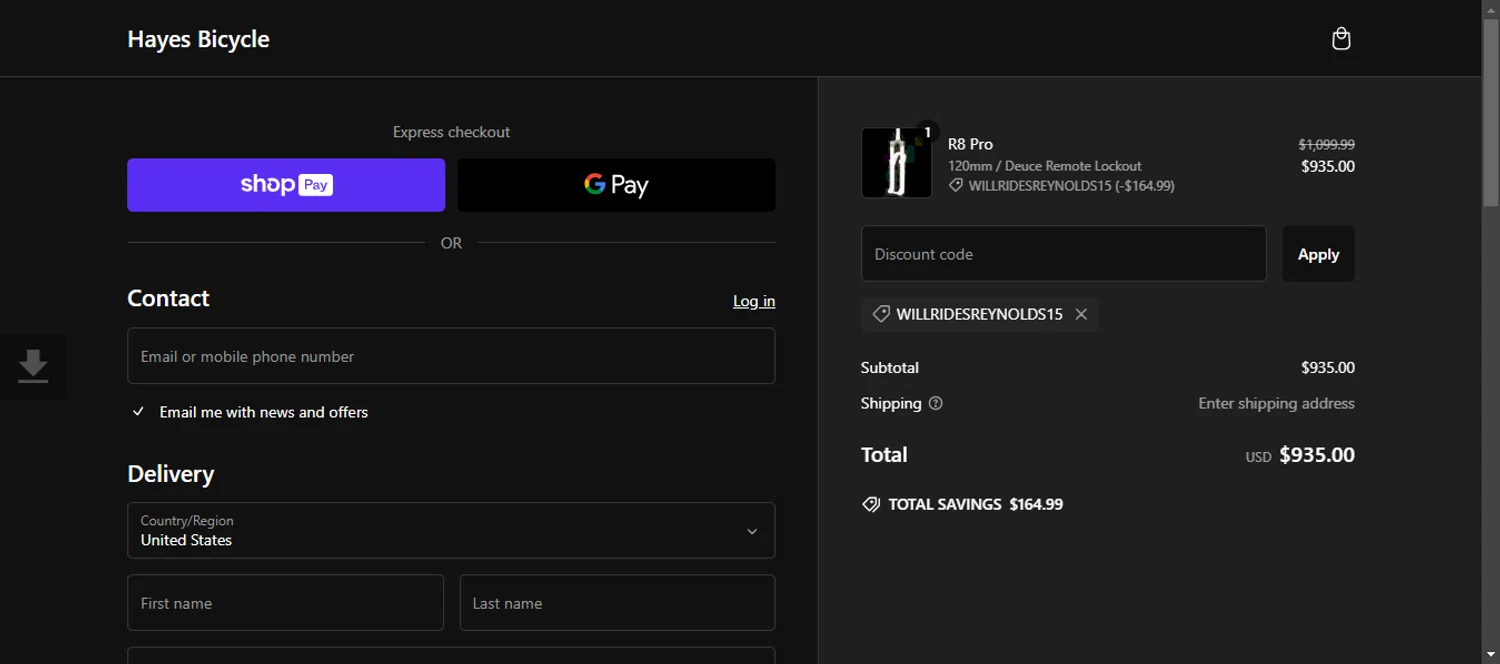
Task: Click the scrollbar down arrow
Action: coord(1491,655)
